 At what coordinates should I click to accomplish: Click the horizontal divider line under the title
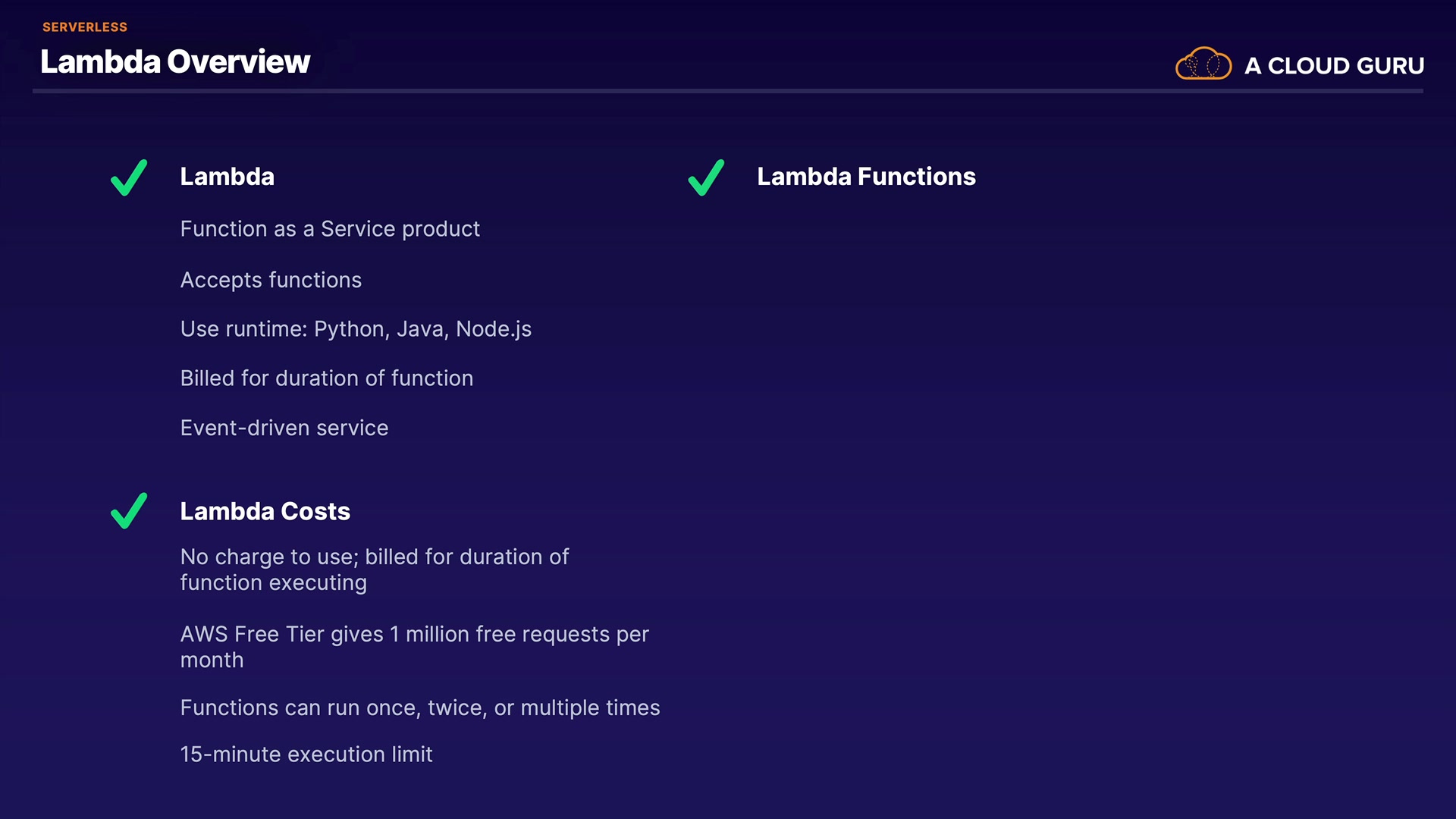(728, 91)
